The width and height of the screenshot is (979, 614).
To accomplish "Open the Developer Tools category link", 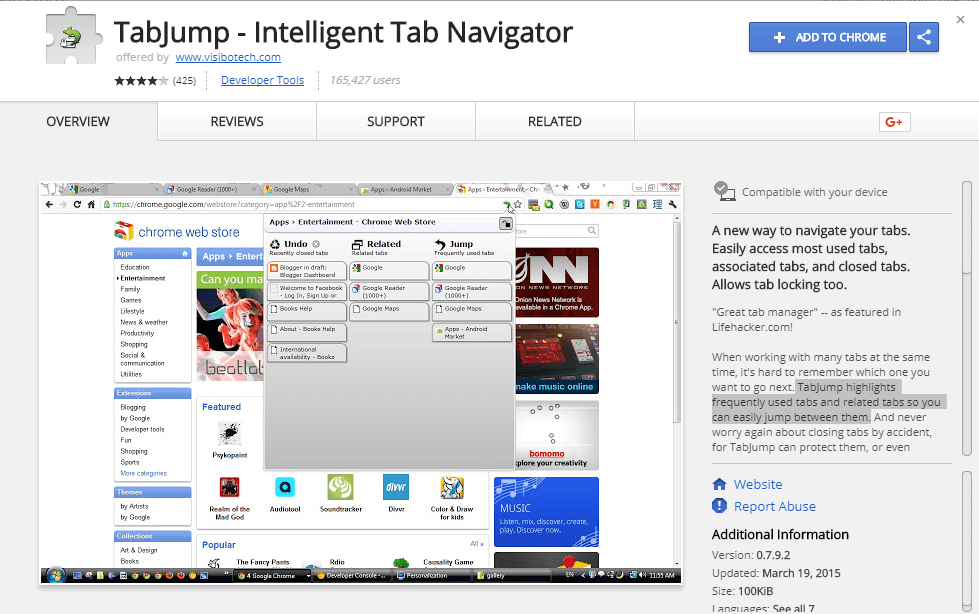I will (x=262, y=81).
